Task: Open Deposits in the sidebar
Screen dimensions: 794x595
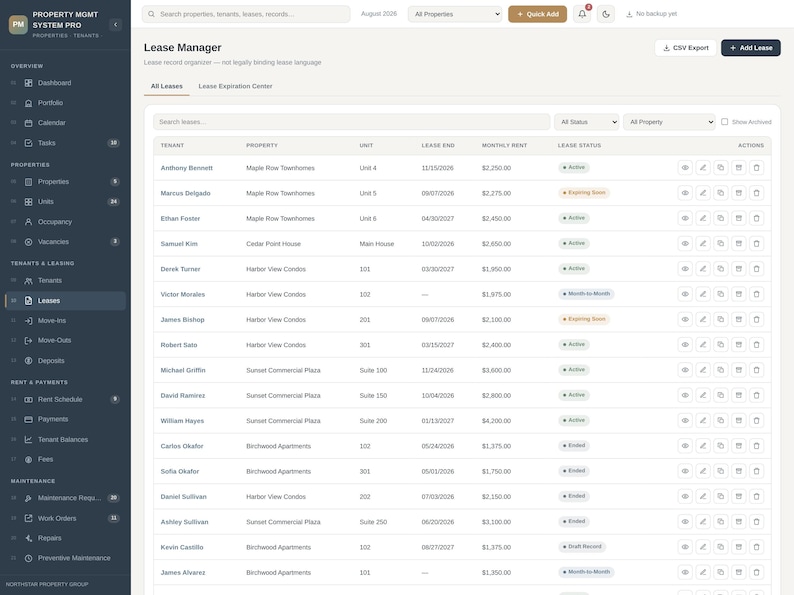Action: click(x=65, y=361)
